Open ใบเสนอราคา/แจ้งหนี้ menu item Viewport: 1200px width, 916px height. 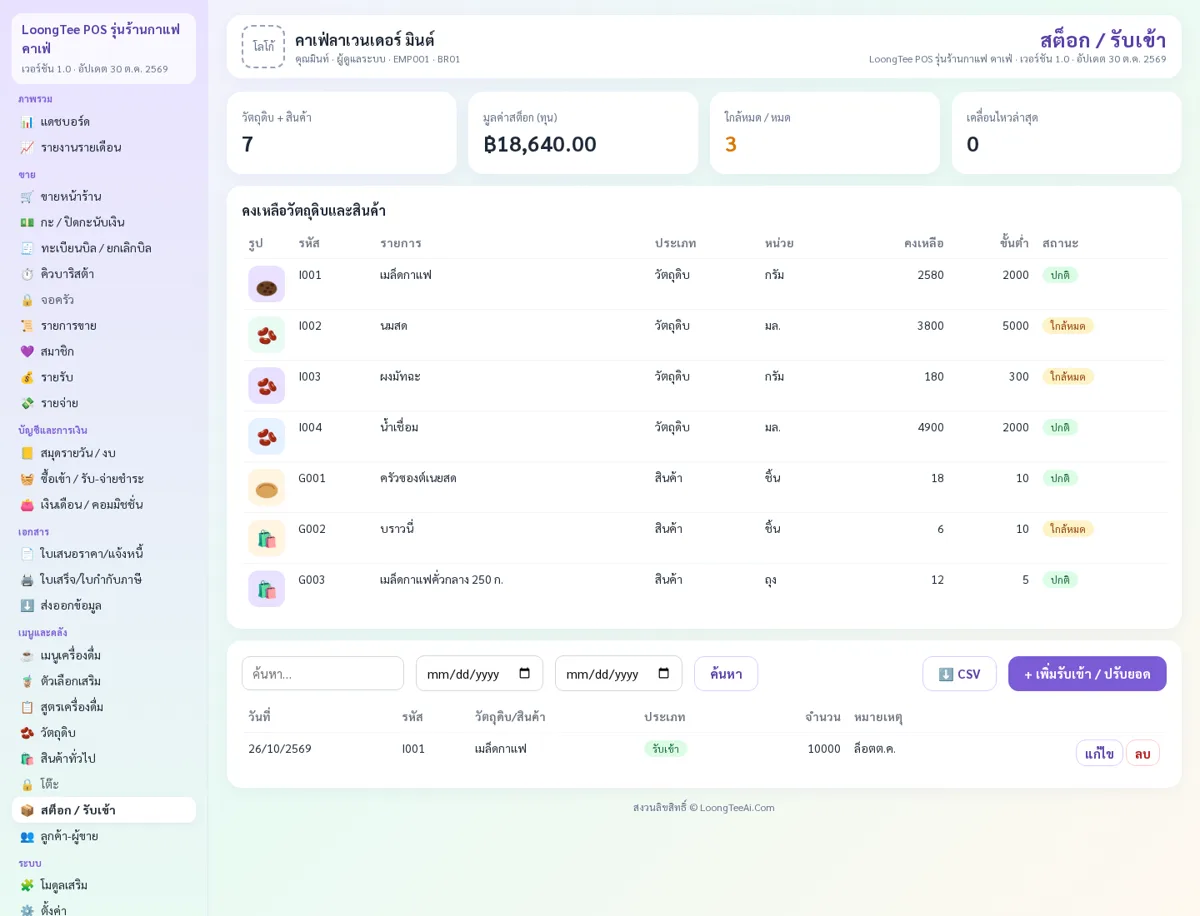(104, 554)
